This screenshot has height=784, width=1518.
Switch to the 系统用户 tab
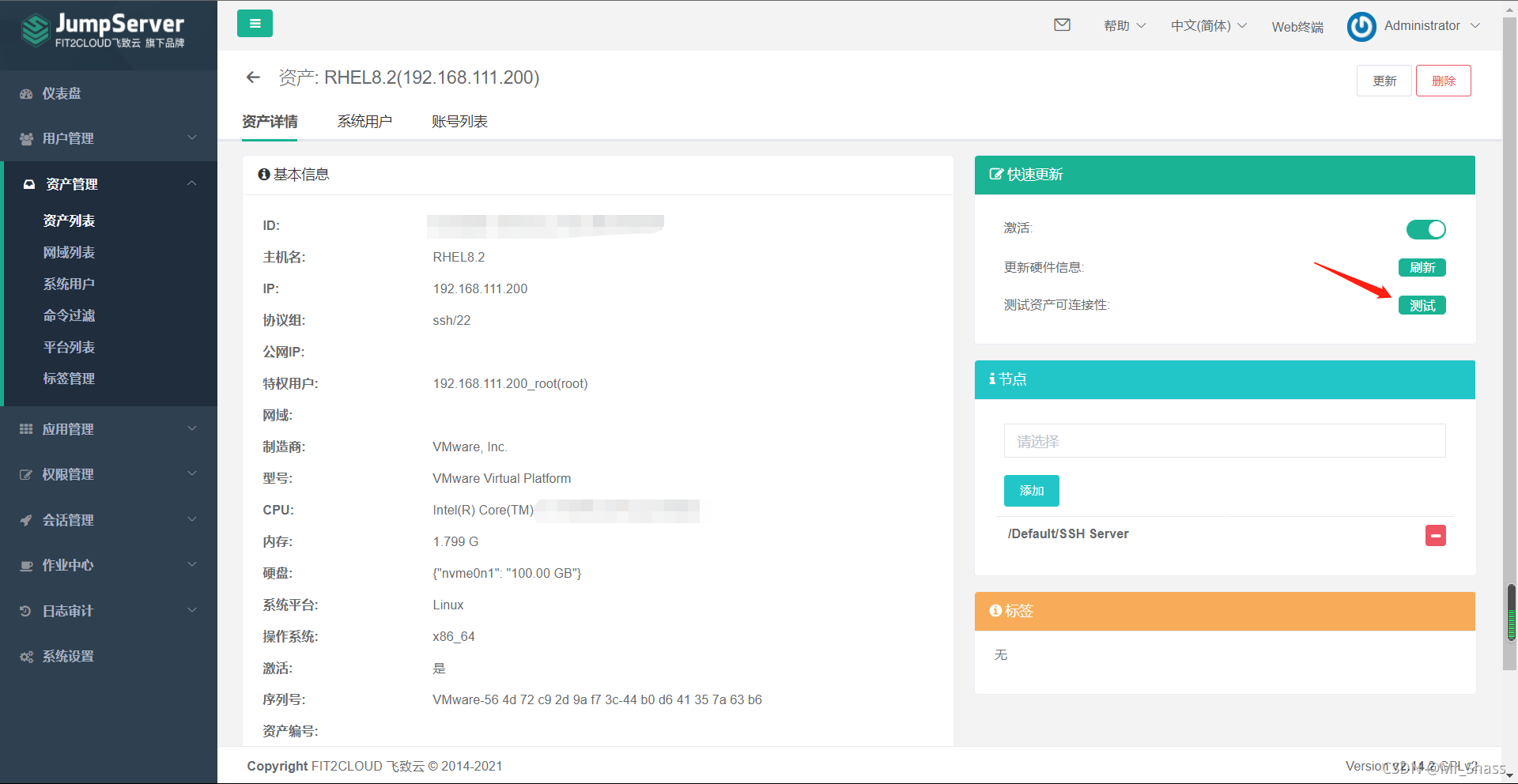tap(364, 121)
